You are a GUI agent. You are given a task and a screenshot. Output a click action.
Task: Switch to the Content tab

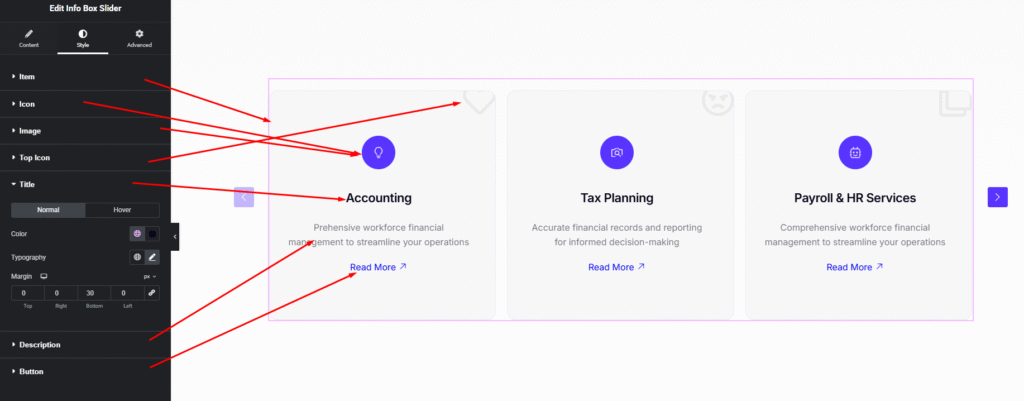(28, 38)
